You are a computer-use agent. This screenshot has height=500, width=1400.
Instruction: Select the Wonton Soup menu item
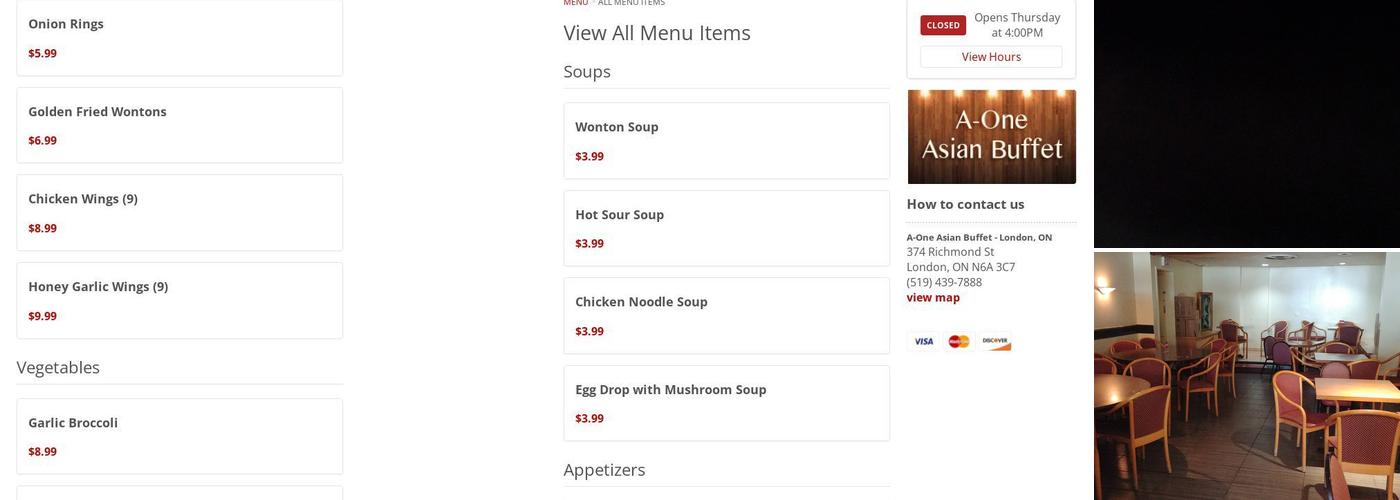tap(726, 140)
